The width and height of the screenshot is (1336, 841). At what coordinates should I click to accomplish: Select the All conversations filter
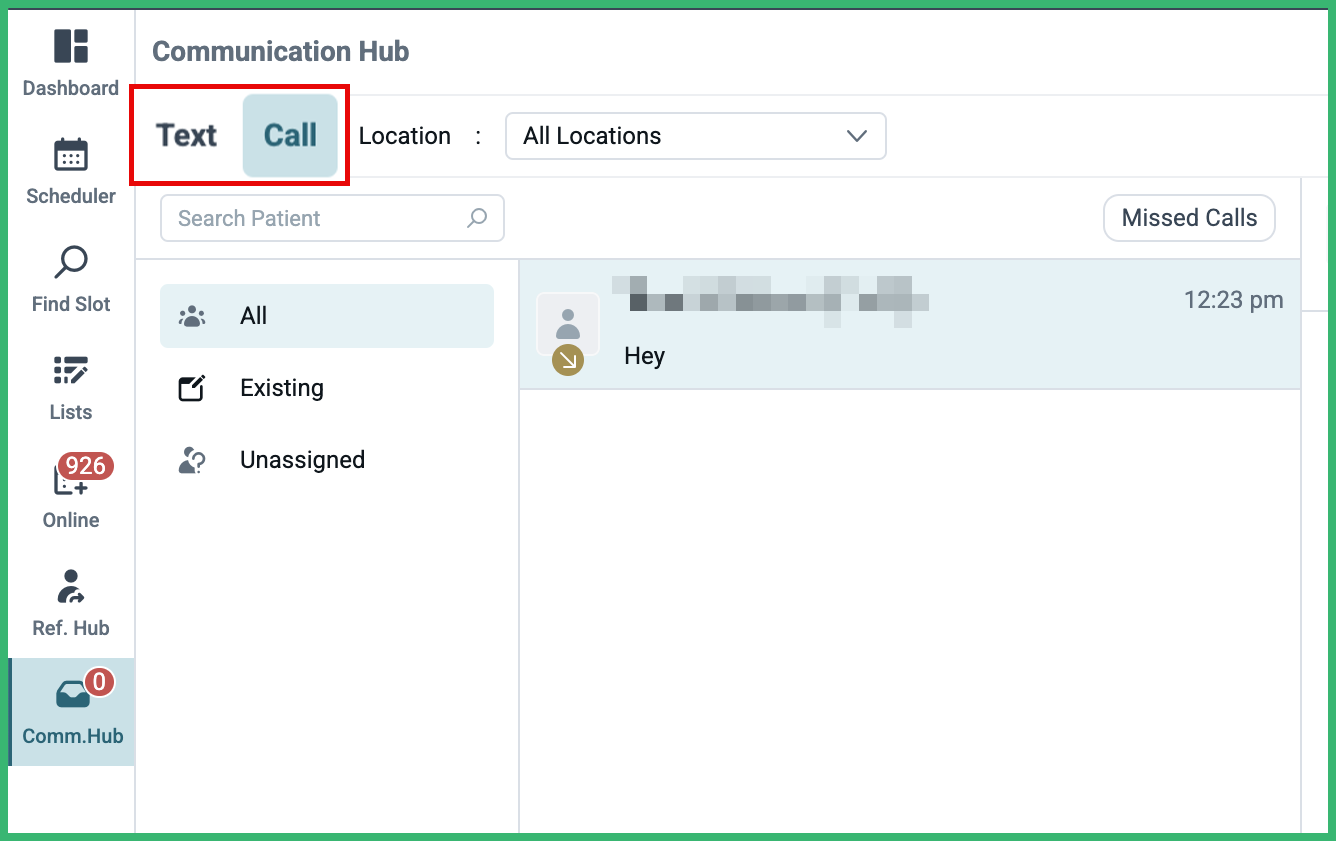(253, 316)
